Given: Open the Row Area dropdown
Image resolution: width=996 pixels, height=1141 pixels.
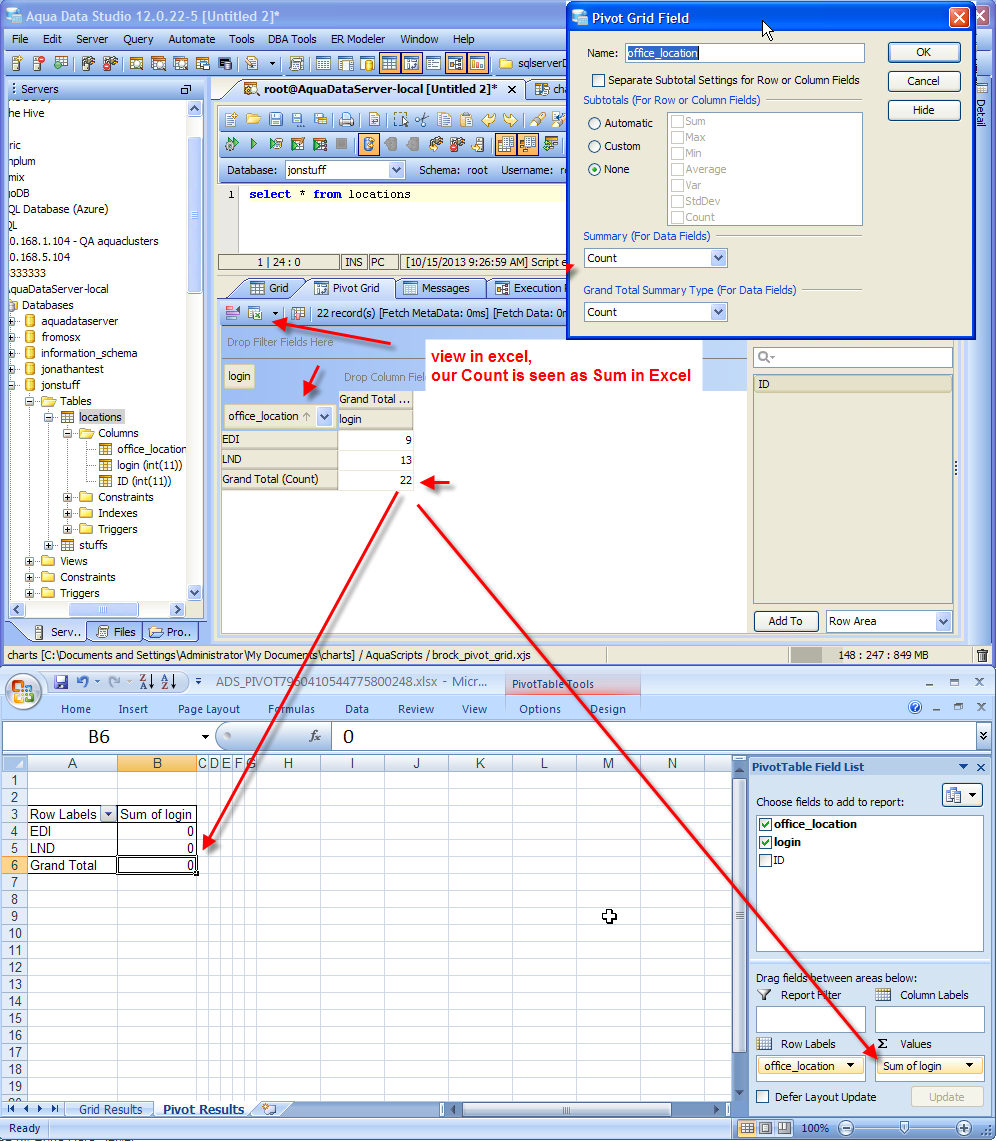Looking at the screenshot, I should click(943, 621).
